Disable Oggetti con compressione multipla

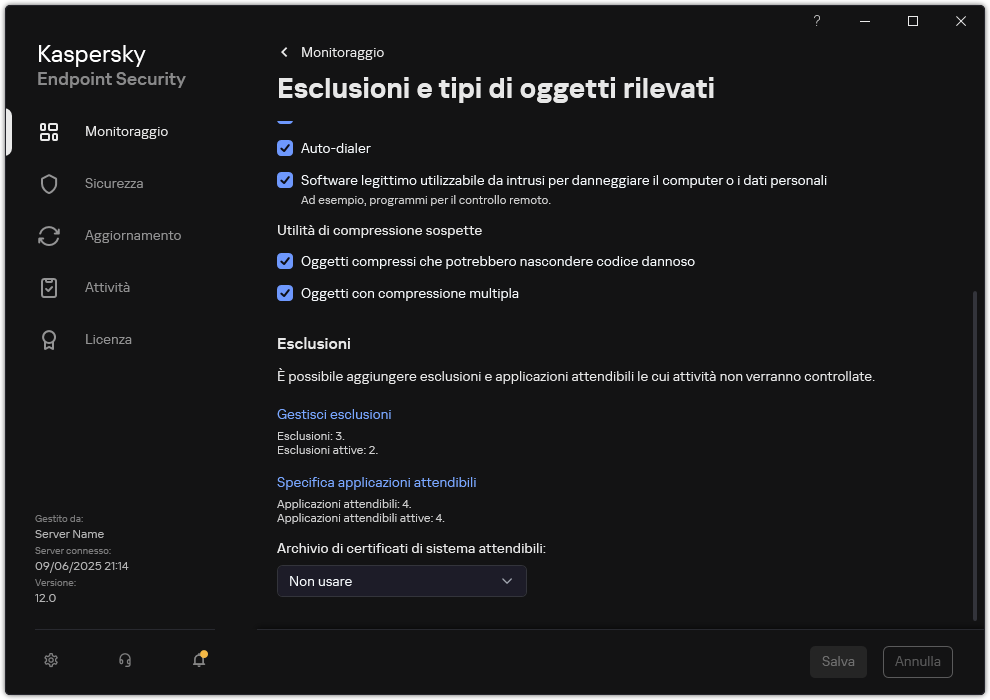click(x=285, y=293)
